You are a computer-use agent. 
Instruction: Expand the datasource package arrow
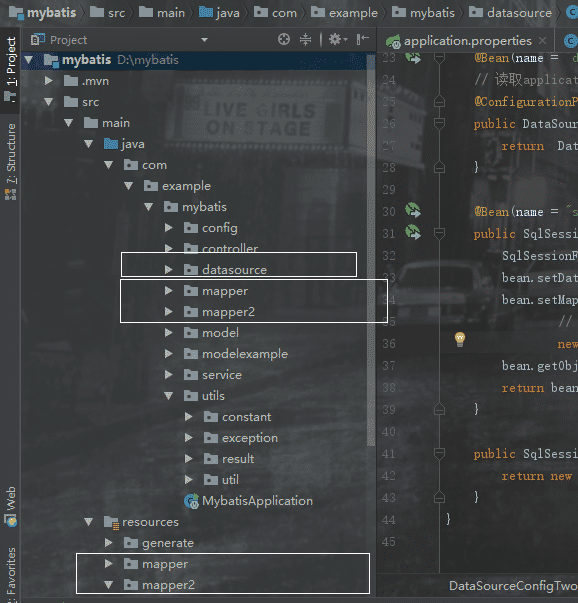[x=168, y=270]
